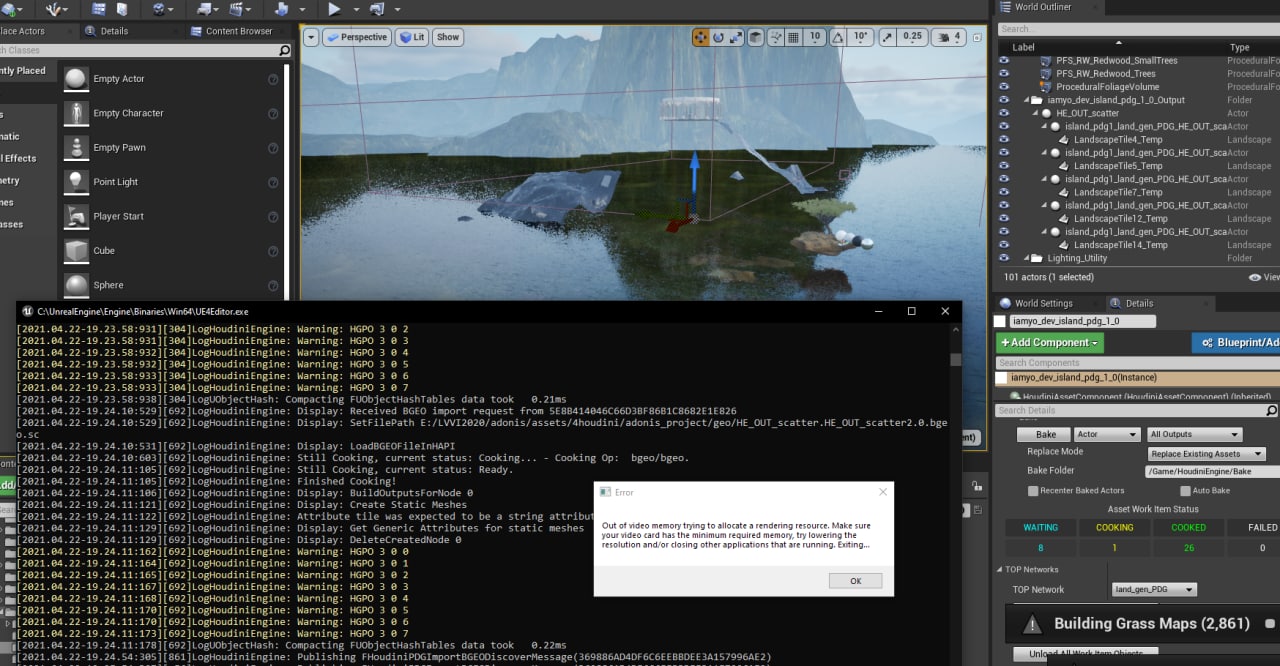Screen dimensions: 1280x666
Task: Click the Bake Folder path field
Action: click(x=1211, y=471)
